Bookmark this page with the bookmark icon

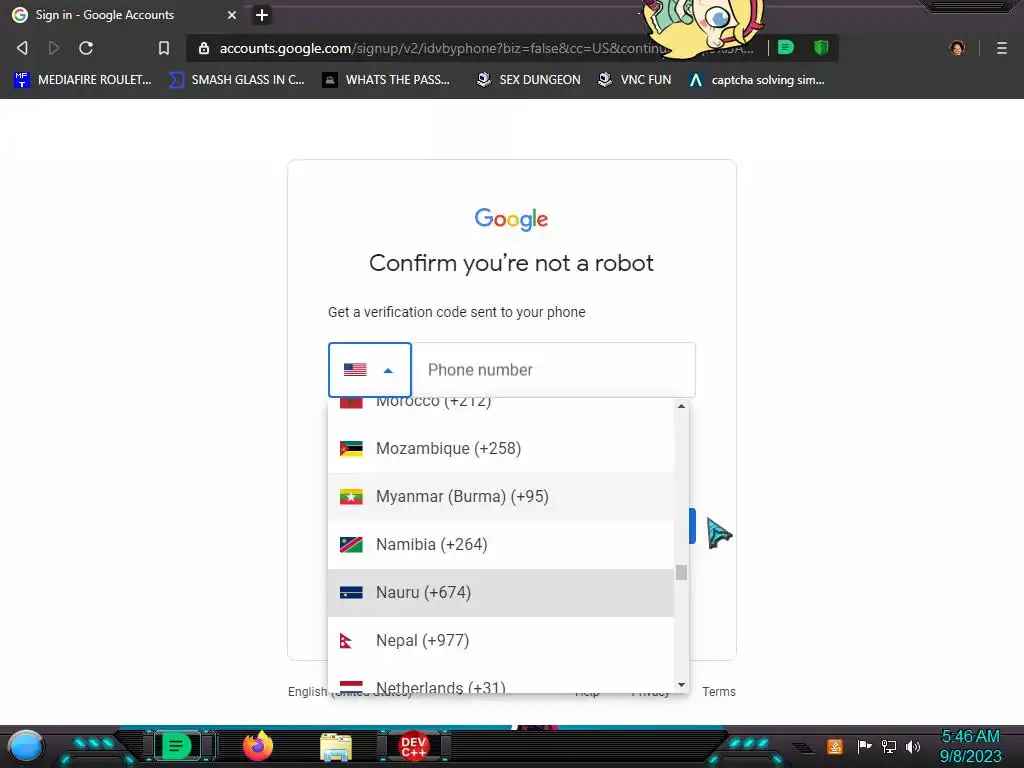[164, 48]
